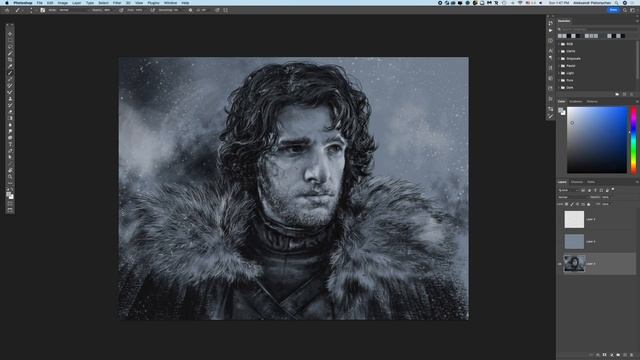Change the screen mode from the toolbar bottom

(10, 210)
